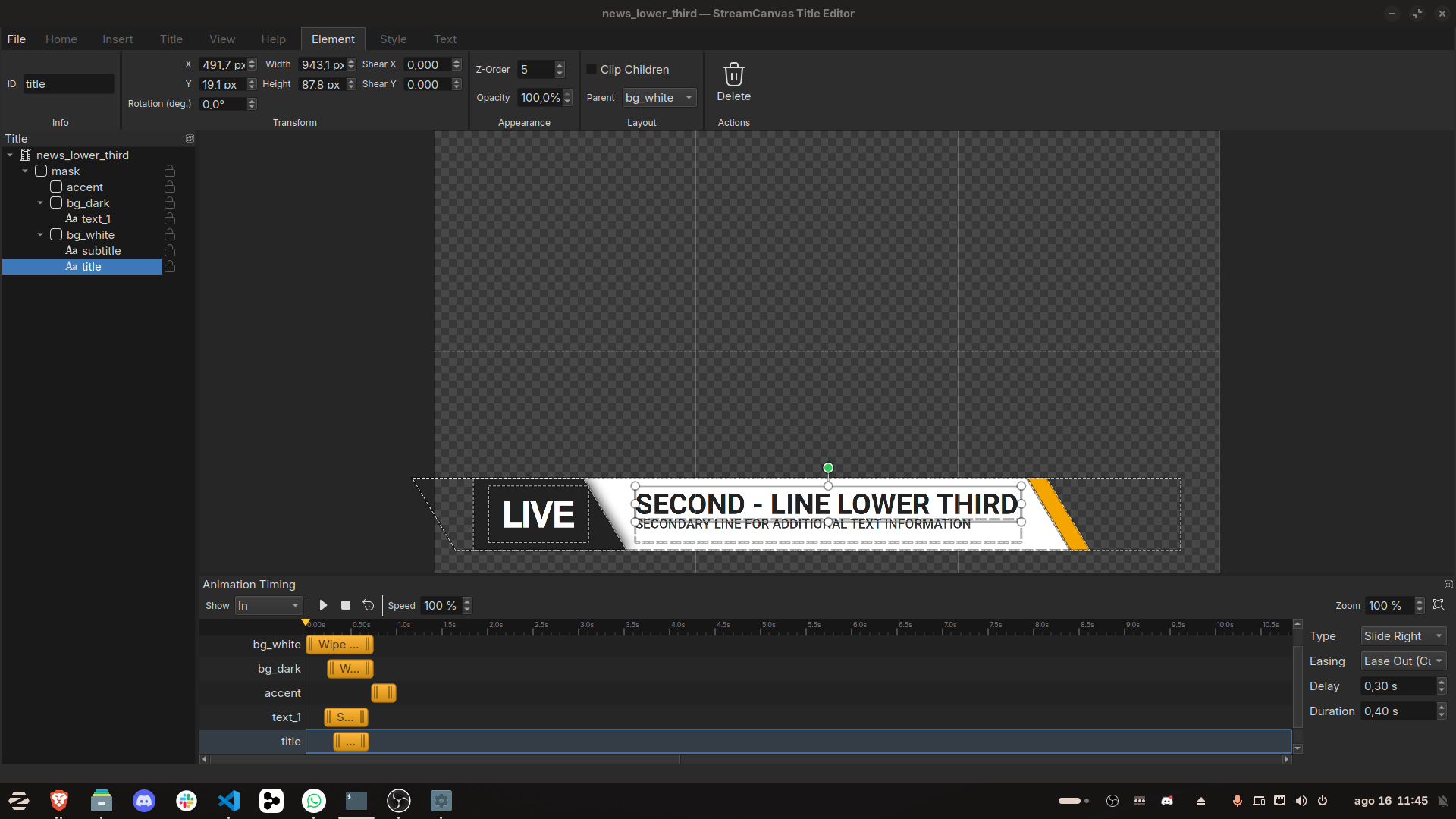The image size is (1456, 819).
Task: Enable the Clip Children checkbox
Action: tap(591, 69)
